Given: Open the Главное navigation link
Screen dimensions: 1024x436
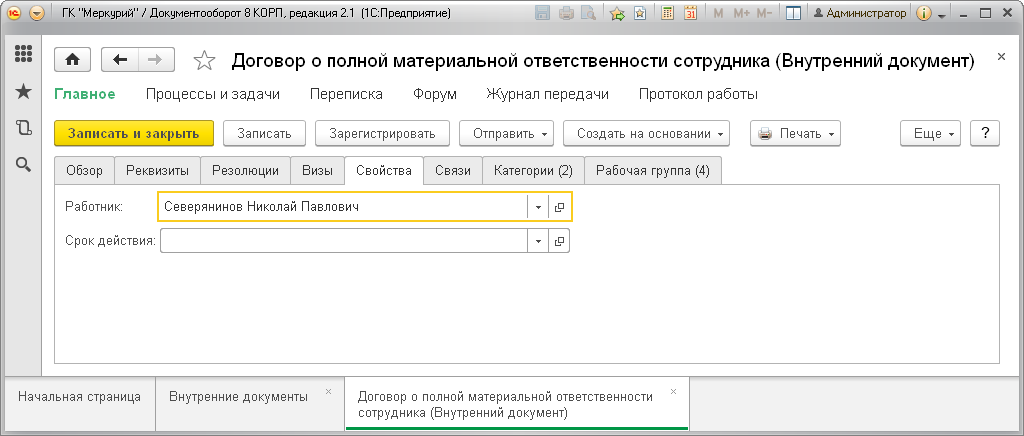Looking at the screenshot, I should point(85,94).
